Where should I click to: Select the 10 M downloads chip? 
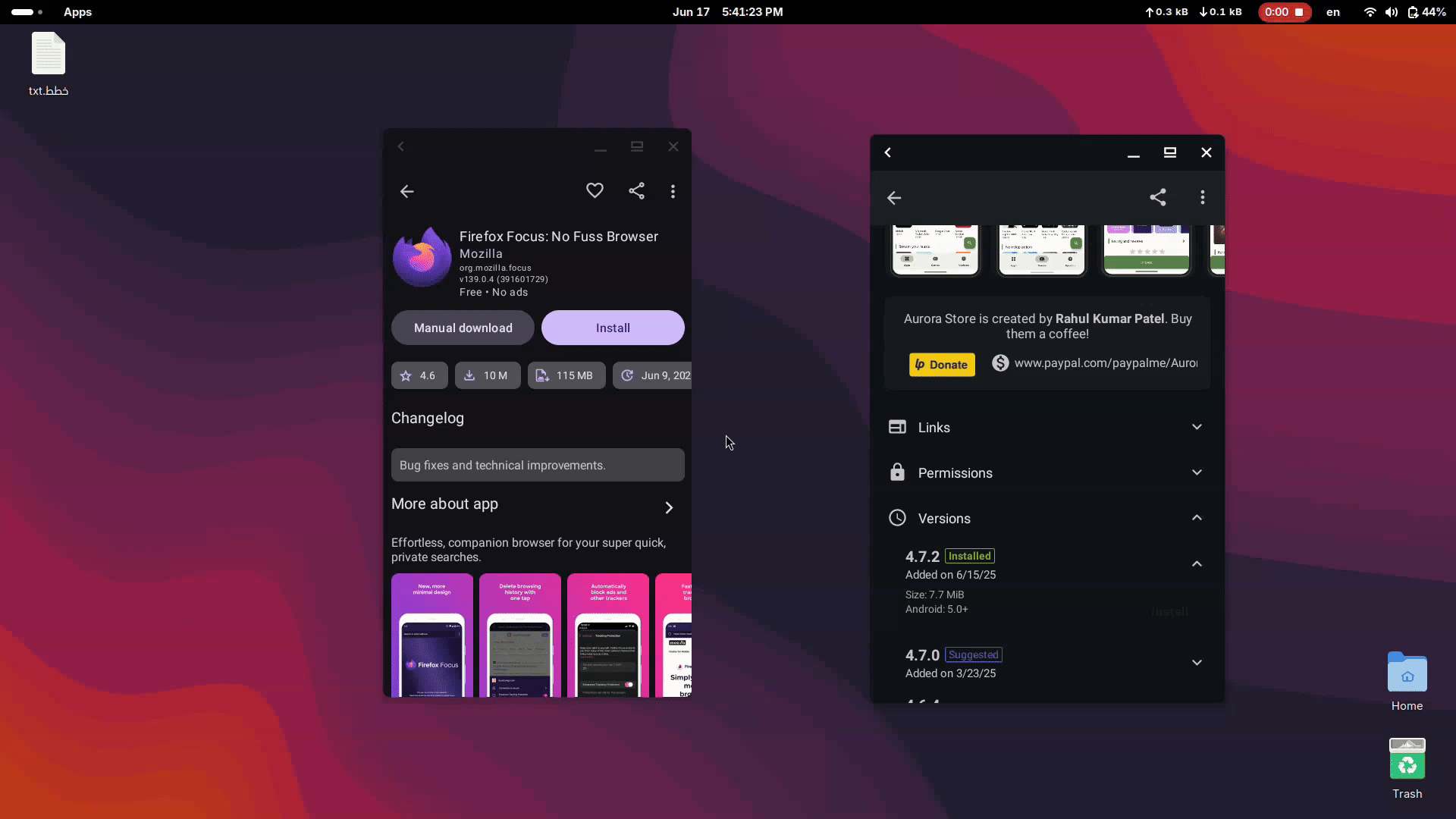[x=488, y=375]
